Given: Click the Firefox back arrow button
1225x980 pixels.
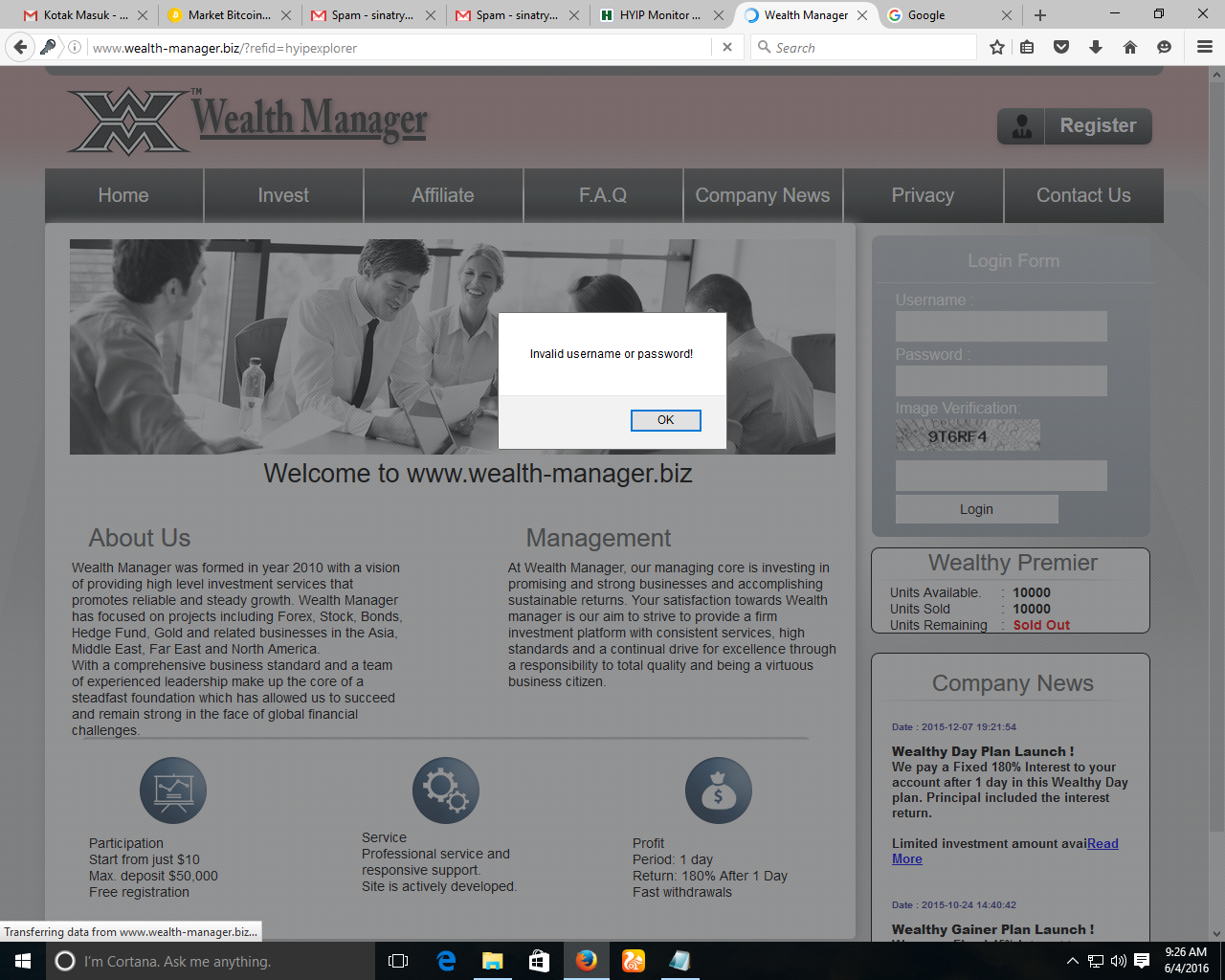Looking at the screenshot, I should coord(20,47).
